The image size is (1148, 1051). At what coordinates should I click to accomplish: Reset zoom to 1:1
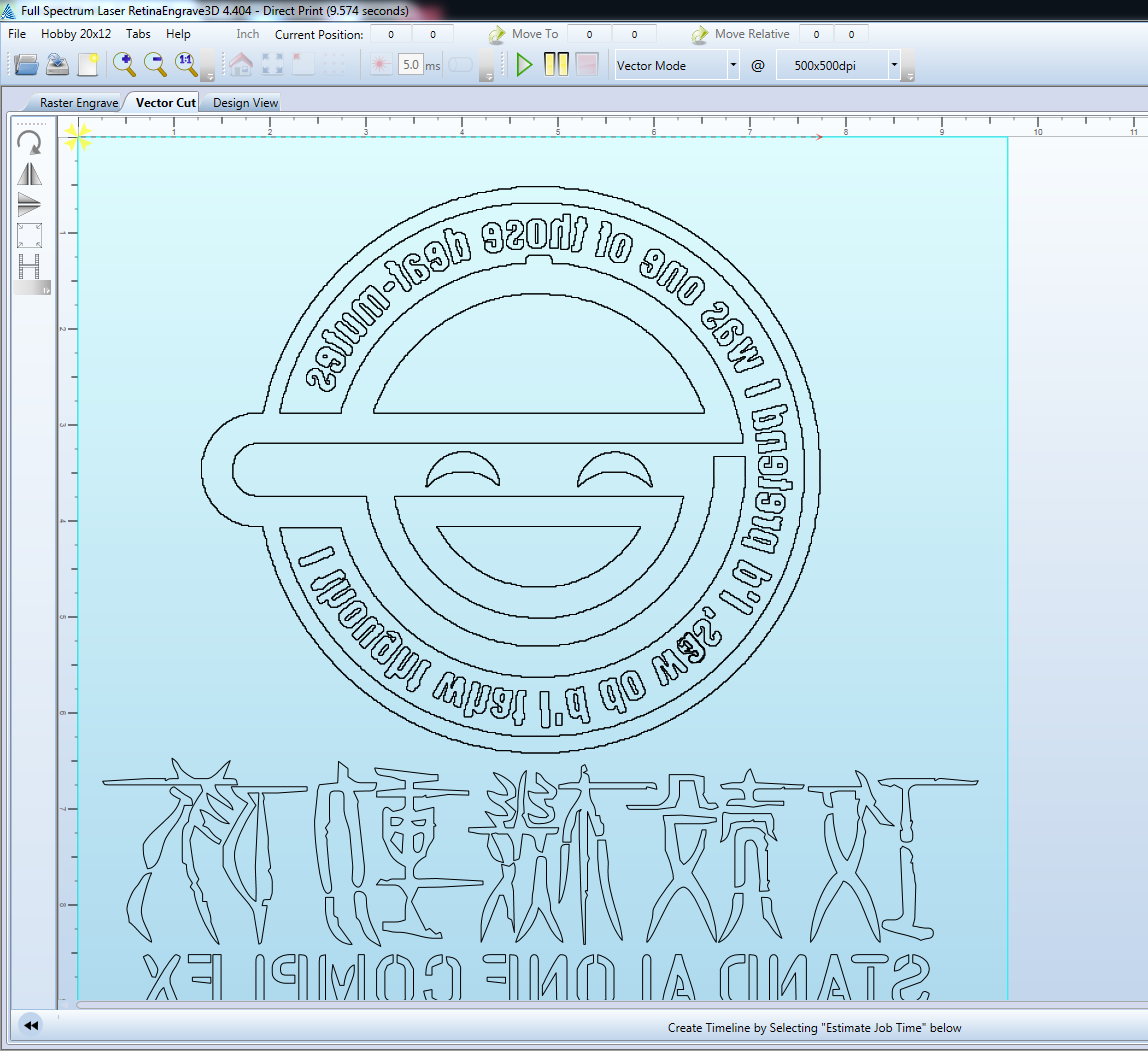click(x=186, y=64)
